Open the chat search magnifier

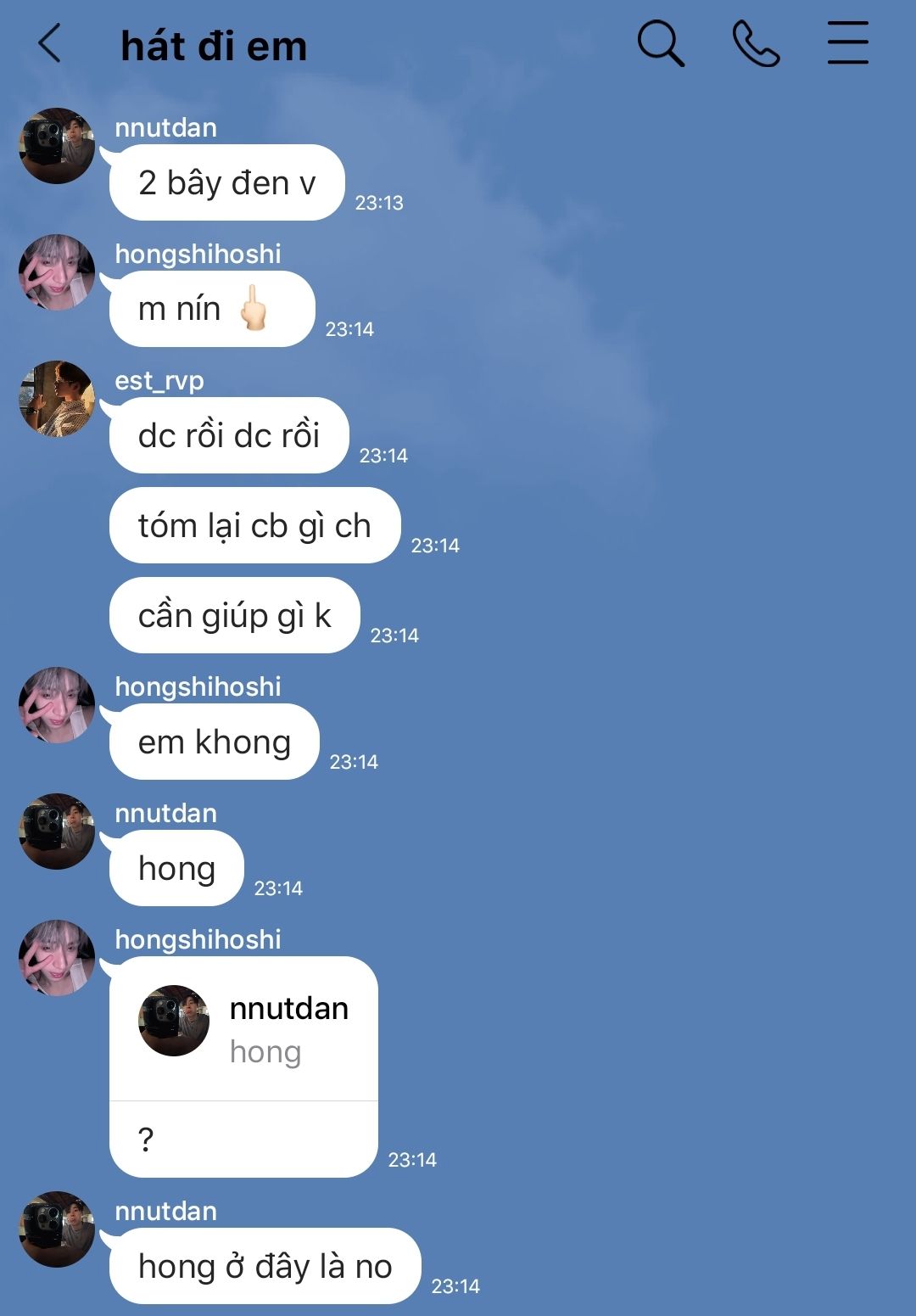(661, 43)
